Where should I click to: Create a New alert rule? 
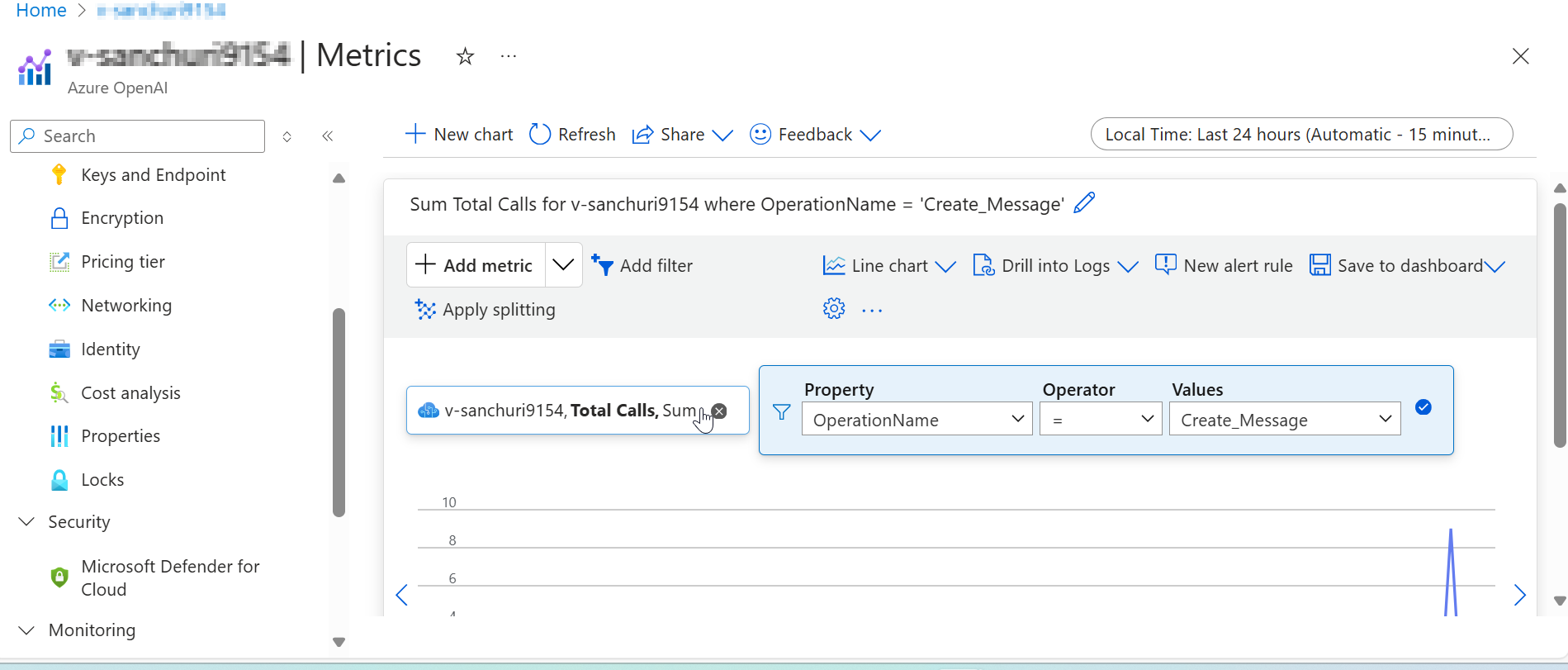(1224, 266)
